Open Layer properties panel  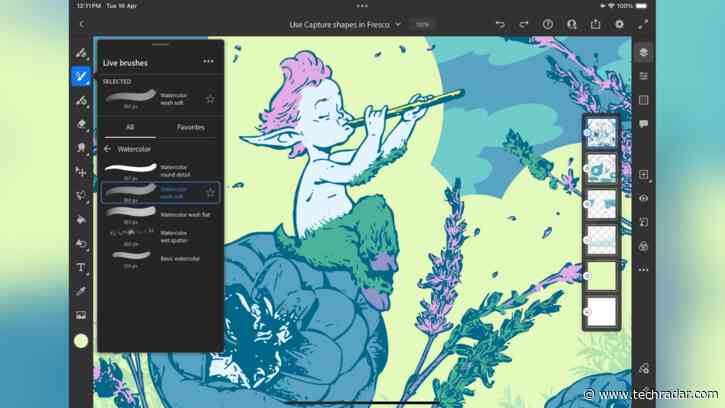tap(644, 76)
